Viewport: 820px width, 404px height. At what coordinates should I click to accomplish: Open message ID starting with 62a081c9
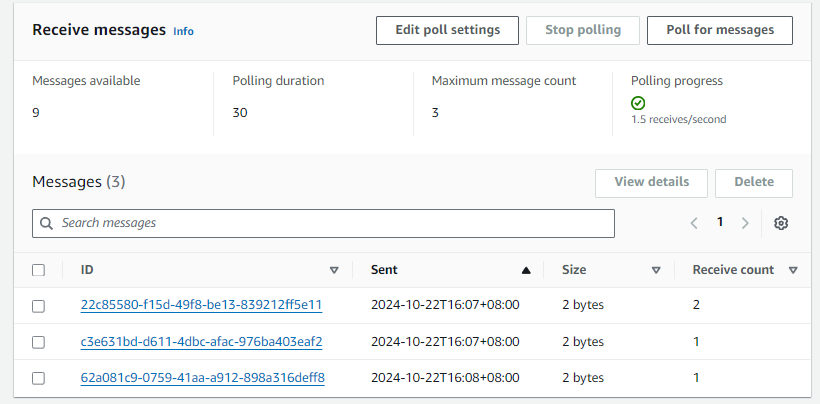click(202, 378)
